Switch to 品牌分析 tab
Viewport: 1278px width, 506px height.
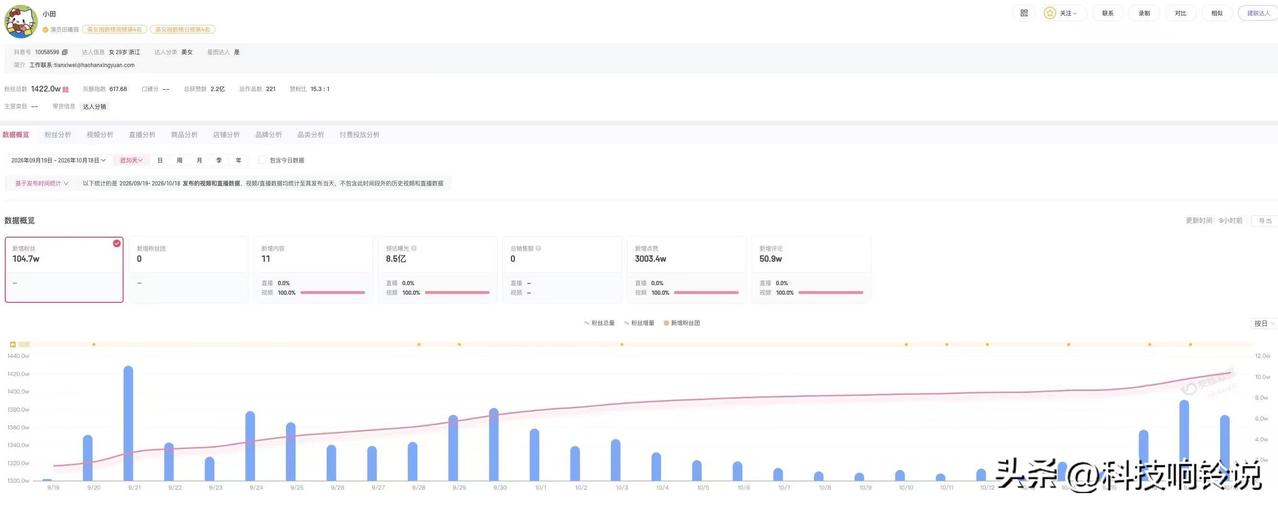[268, 134]
